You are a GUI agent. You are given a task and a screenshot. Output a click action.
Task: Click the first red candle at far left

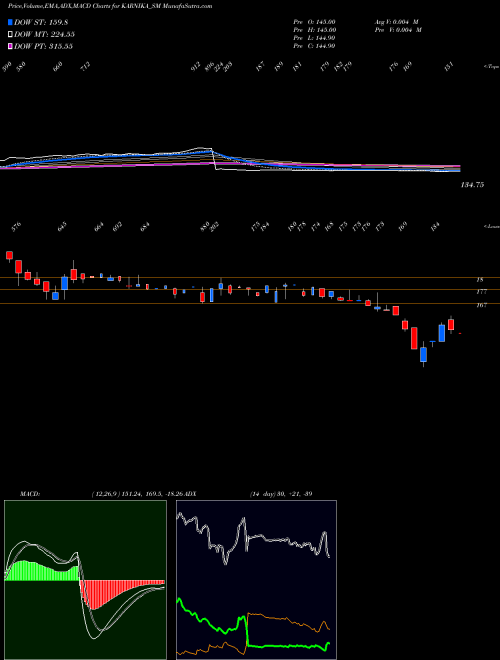tap(9, 255)
